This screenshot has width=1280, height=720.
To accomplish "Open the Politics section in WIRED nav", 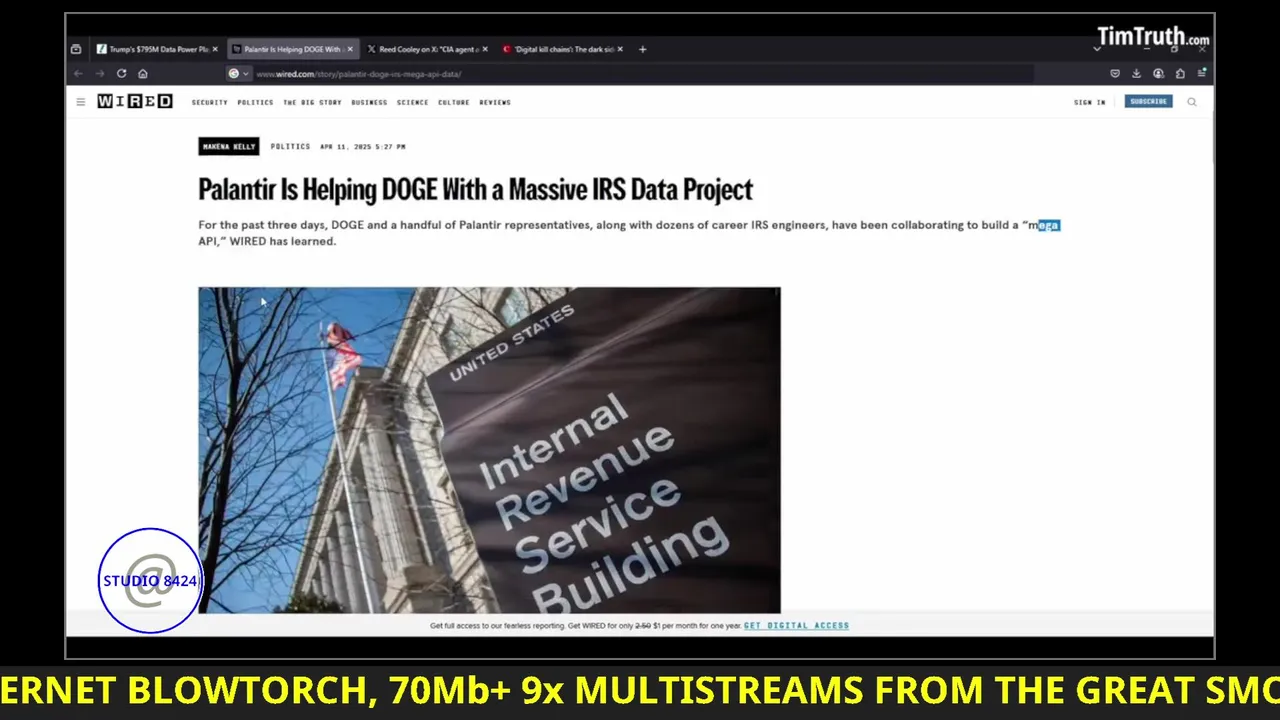I will pyautogui.click(x=255, y=102).
